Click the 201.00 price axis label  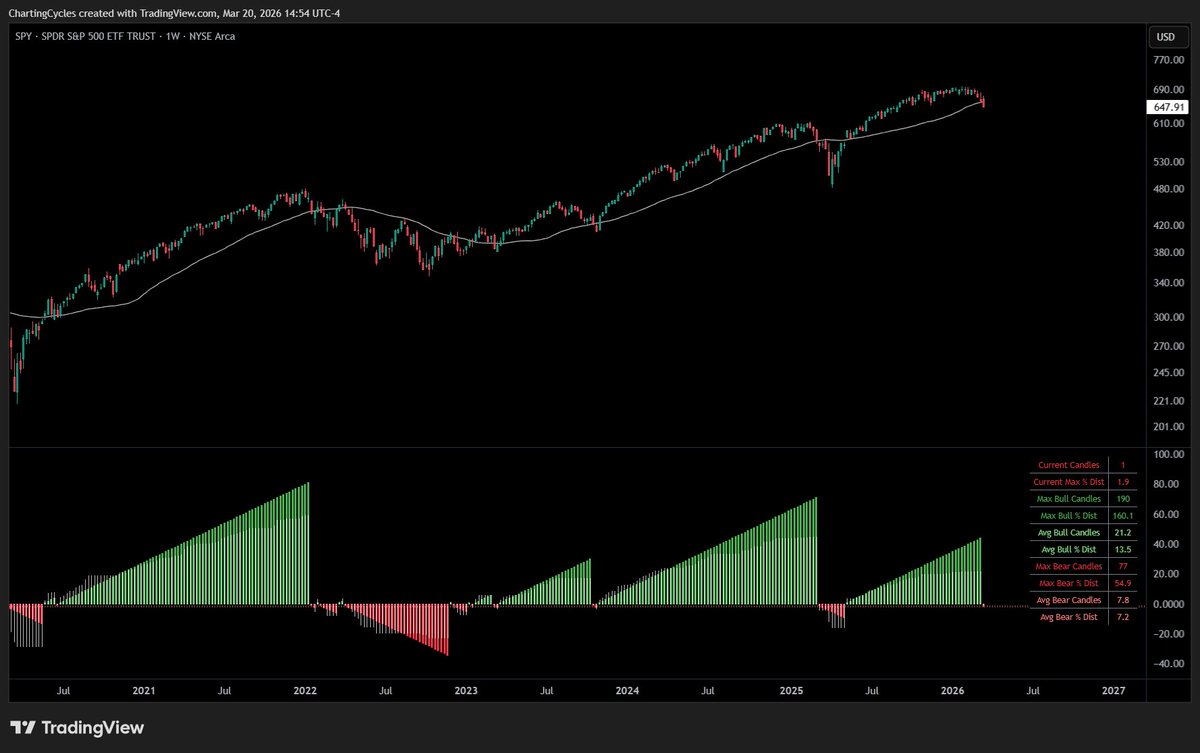coord(1168,428)
